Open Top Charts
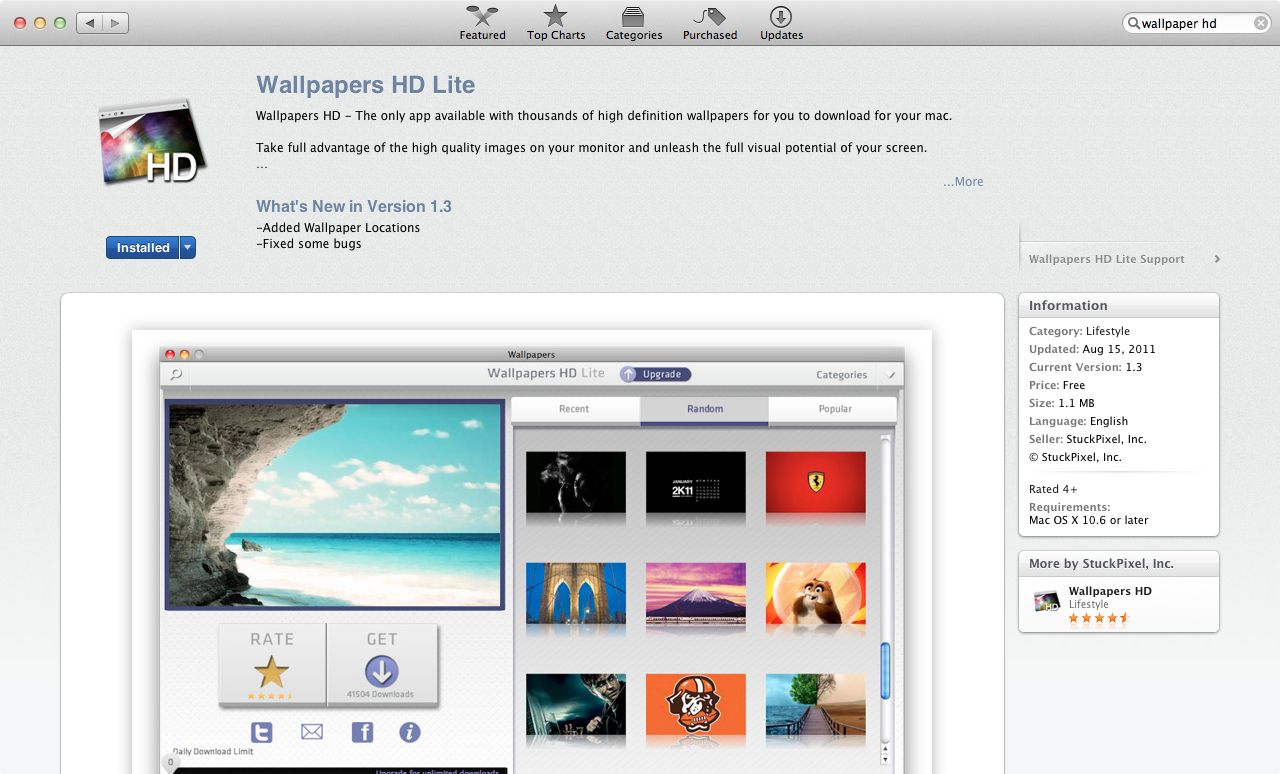Screen dimensions: 1280x774 (x=556, y=22)
